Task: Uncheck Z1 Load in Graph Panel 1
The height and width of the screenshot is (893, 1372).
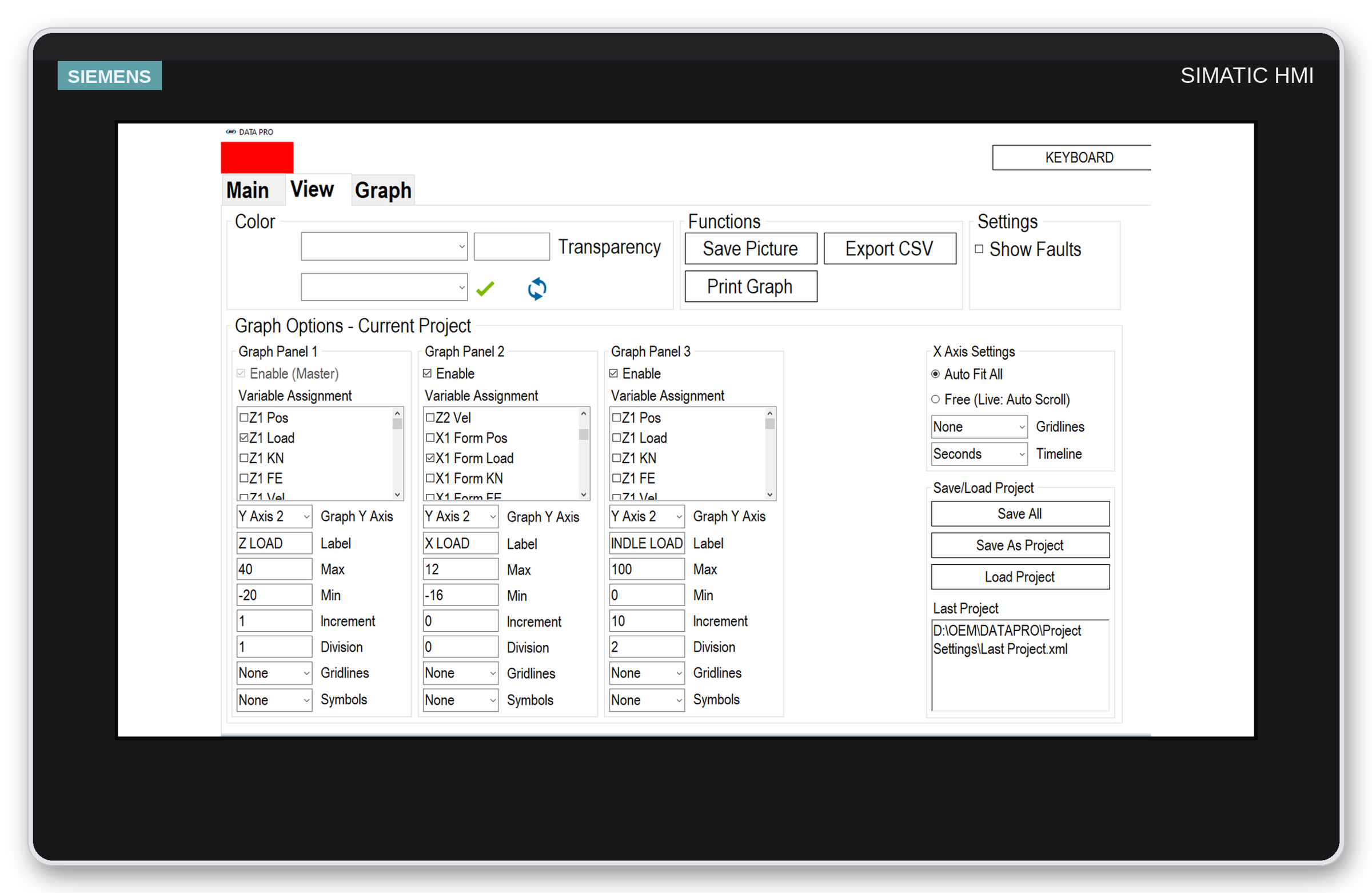Action: coord(244,437)
